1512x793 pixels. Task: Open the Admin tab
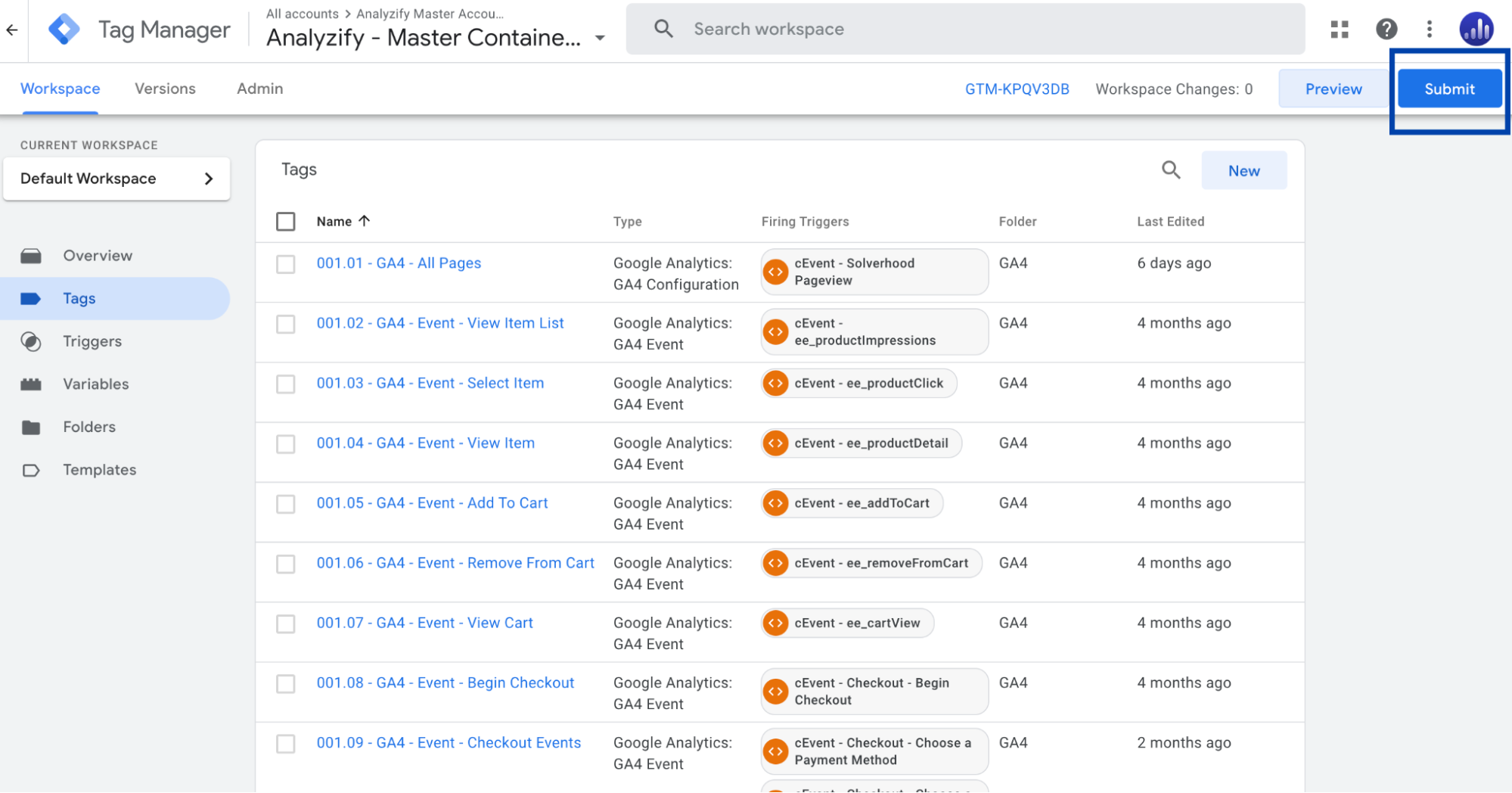tap(259, 89)
